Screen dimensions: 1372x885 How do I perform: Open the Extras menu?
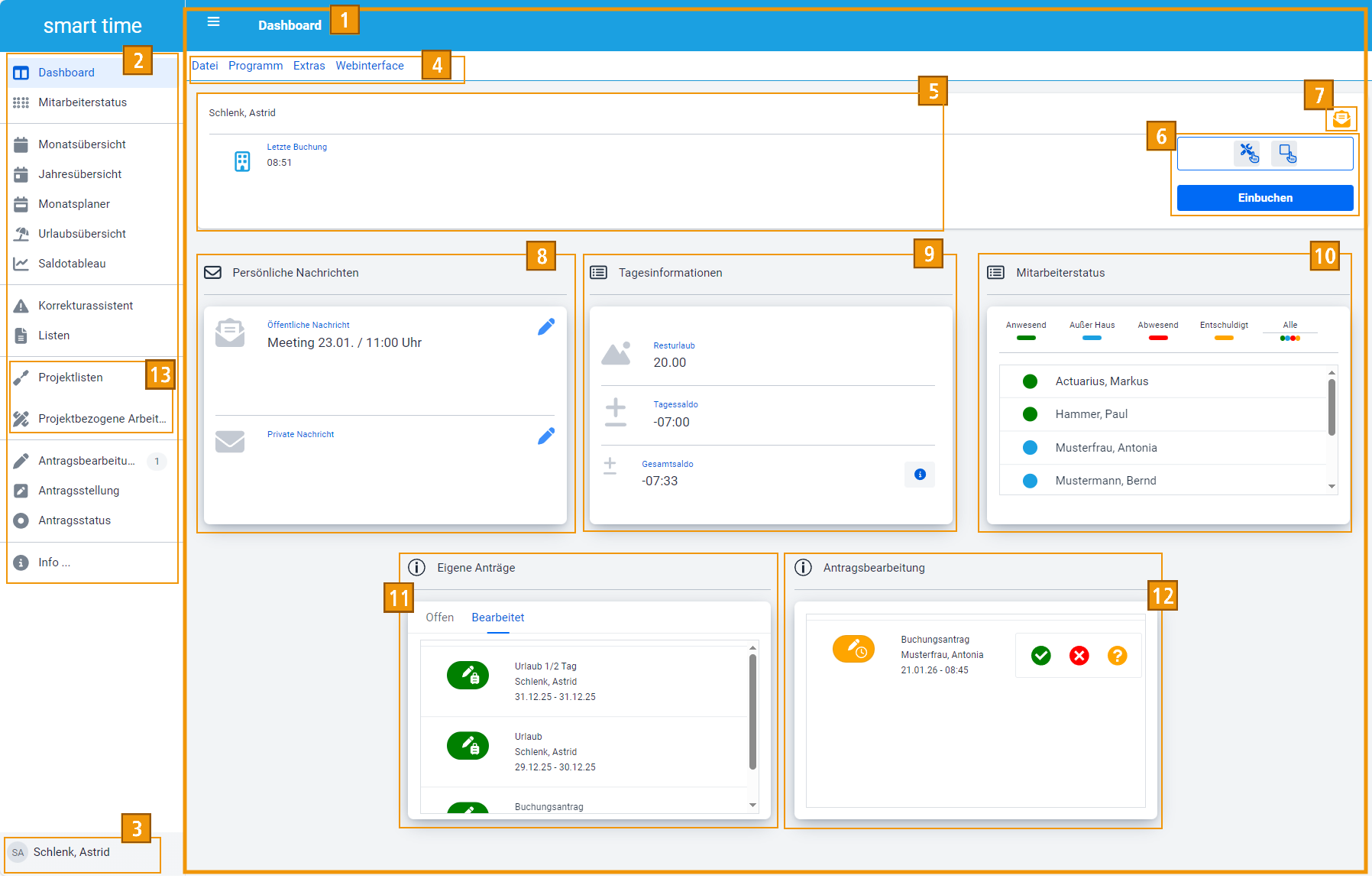(x=309, y=66)
